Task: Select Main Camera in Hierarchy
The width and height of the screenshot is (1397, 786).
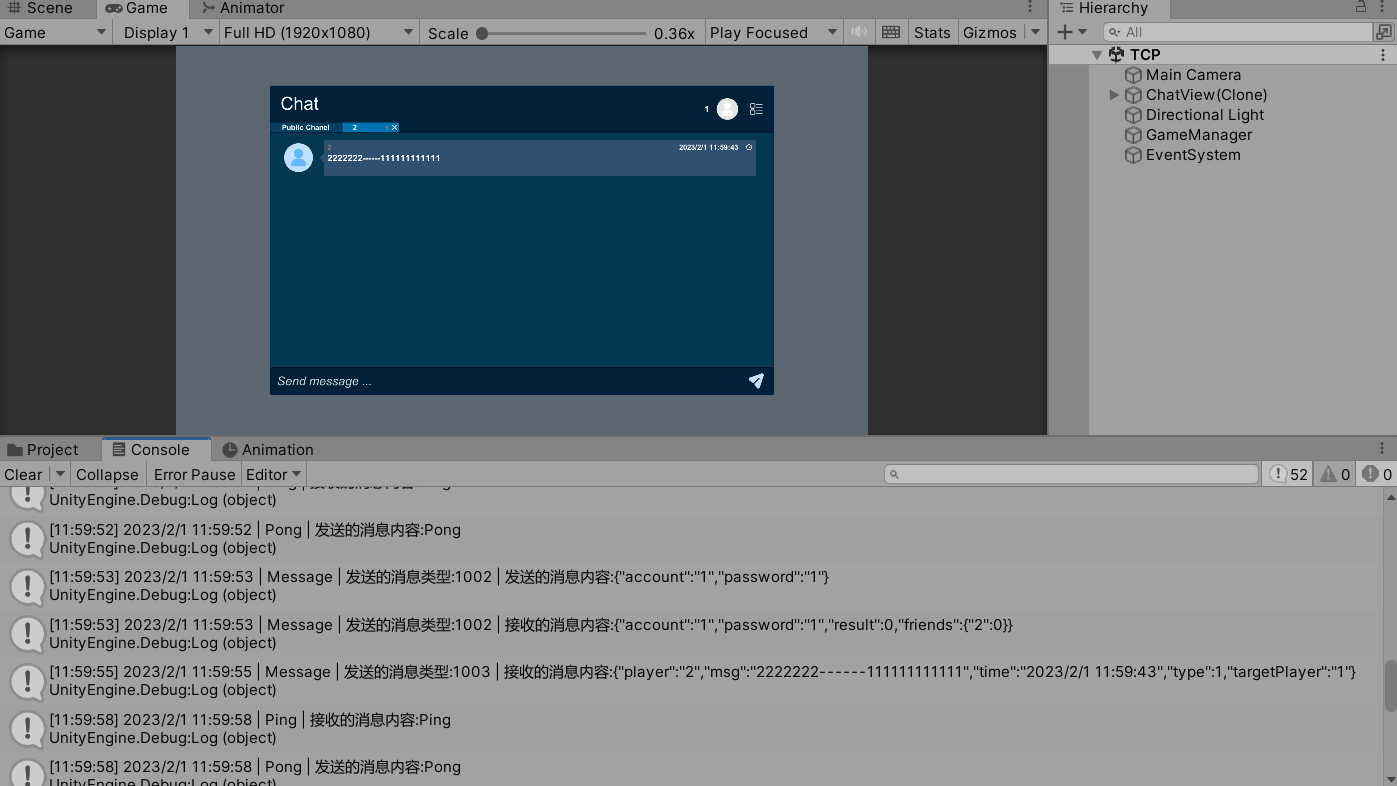Action: click(x=1193, y=75)
